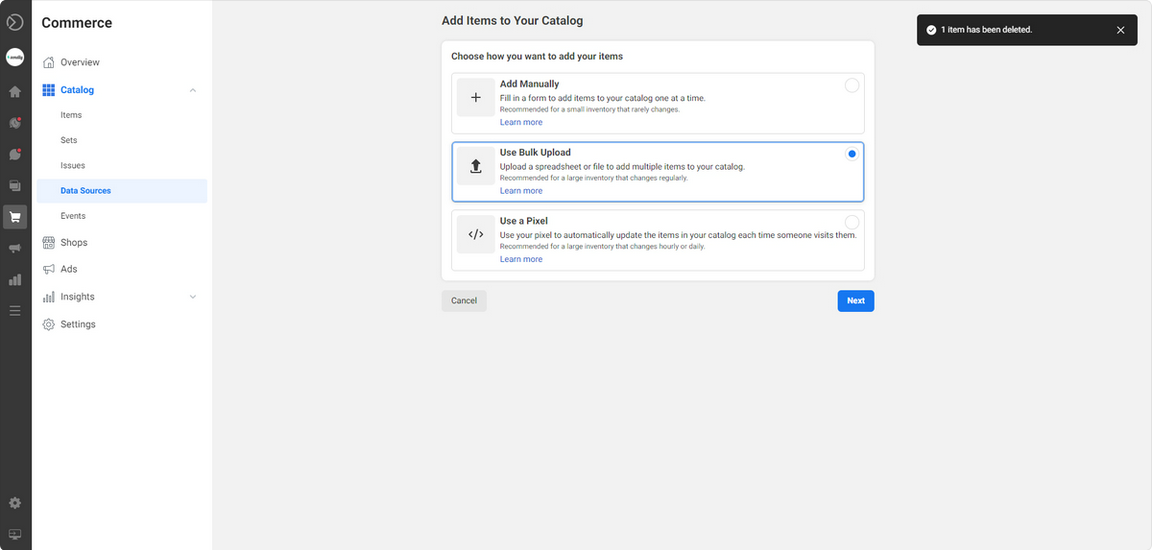The height and width of the screenshot is (550, 1152).
Task: Click 'Choose how you want to add your items' text
Action: [x=537, y=56]
